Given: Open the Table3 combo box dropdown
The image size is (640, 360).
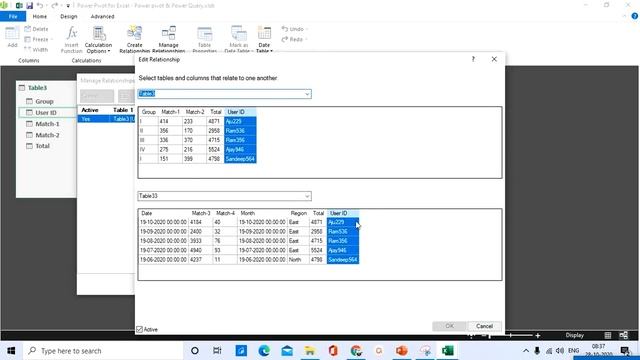Looking at the screenshot, I should pos(307,94).
